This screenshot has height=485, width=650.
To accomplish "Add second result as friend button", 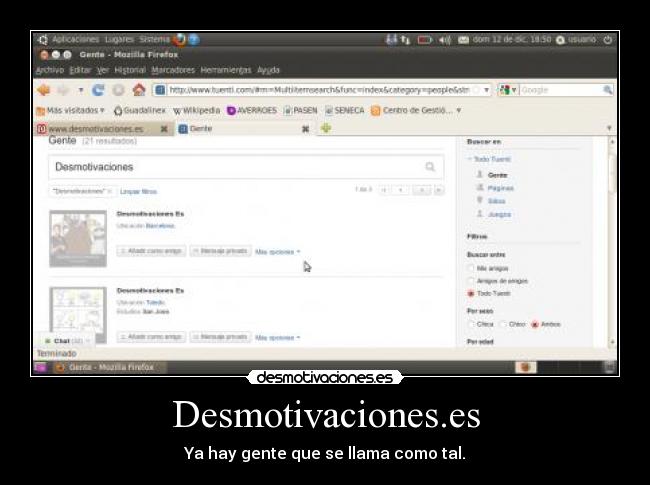I will [x=151, y=337].
